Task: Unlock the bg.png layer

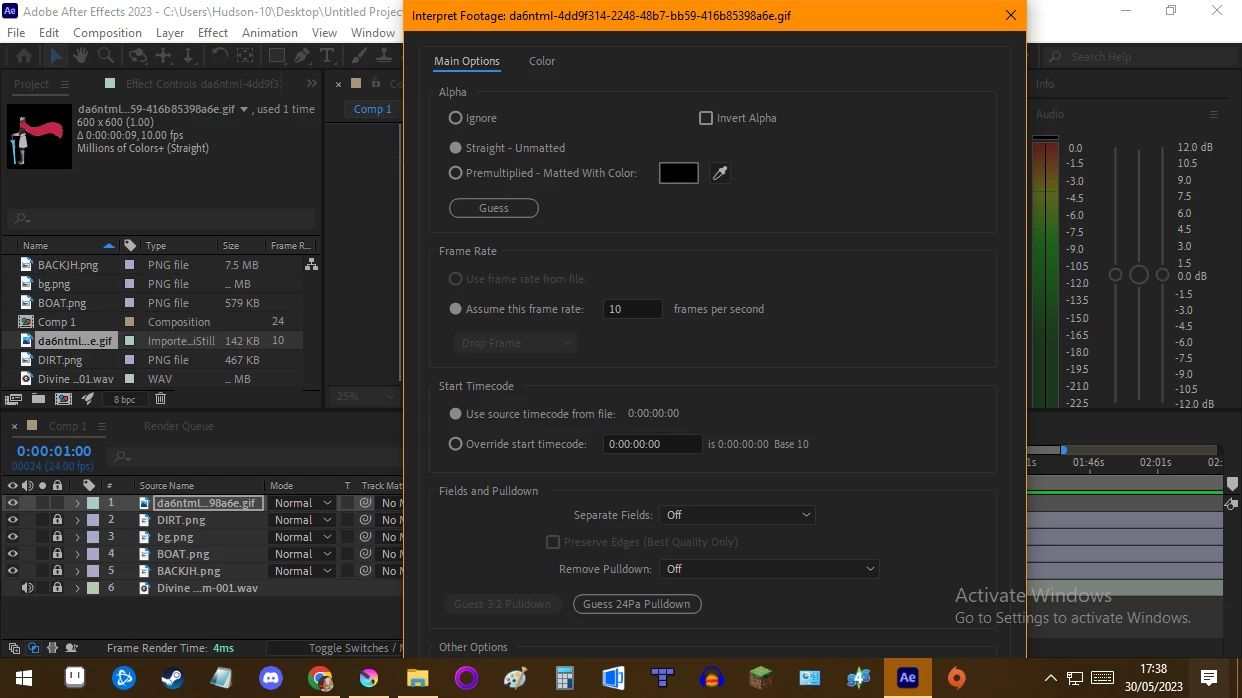Action: (x=57, y=537)
